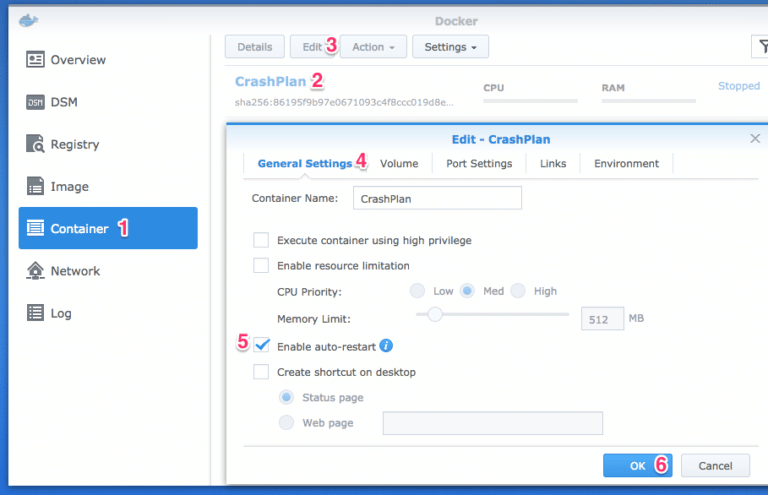768x495 pixels.
Task: Select High CPU priority radio
Action: pyautogui.click(x=518, y=291)
